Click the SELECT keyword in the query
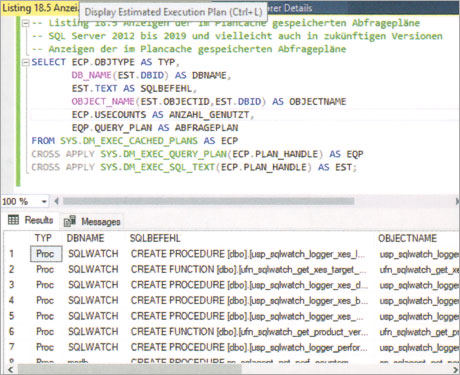460x375 pixels. click(49, 62)
